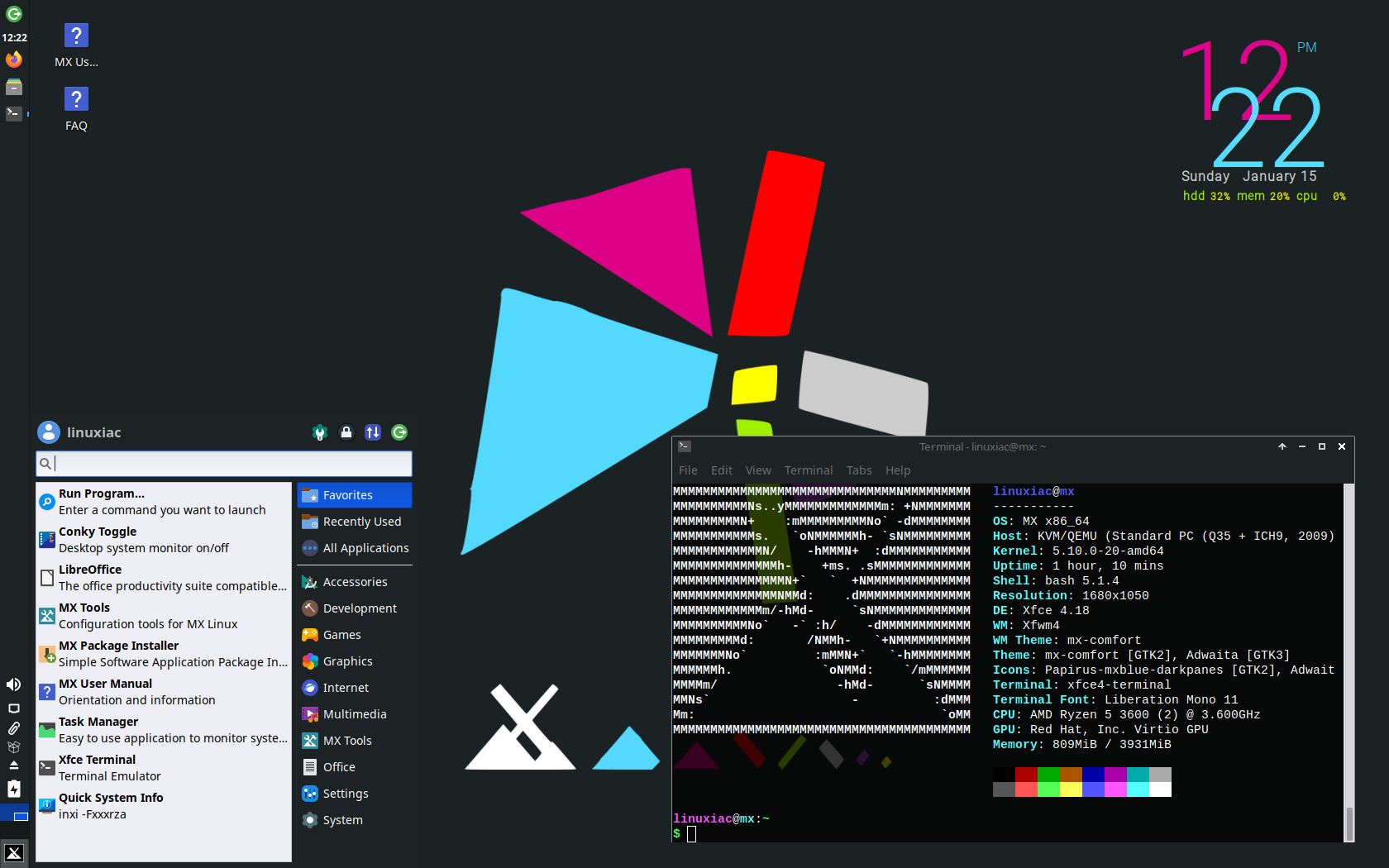
Task: Open the MX User Manual desktop icon
Action: point(76,45)
